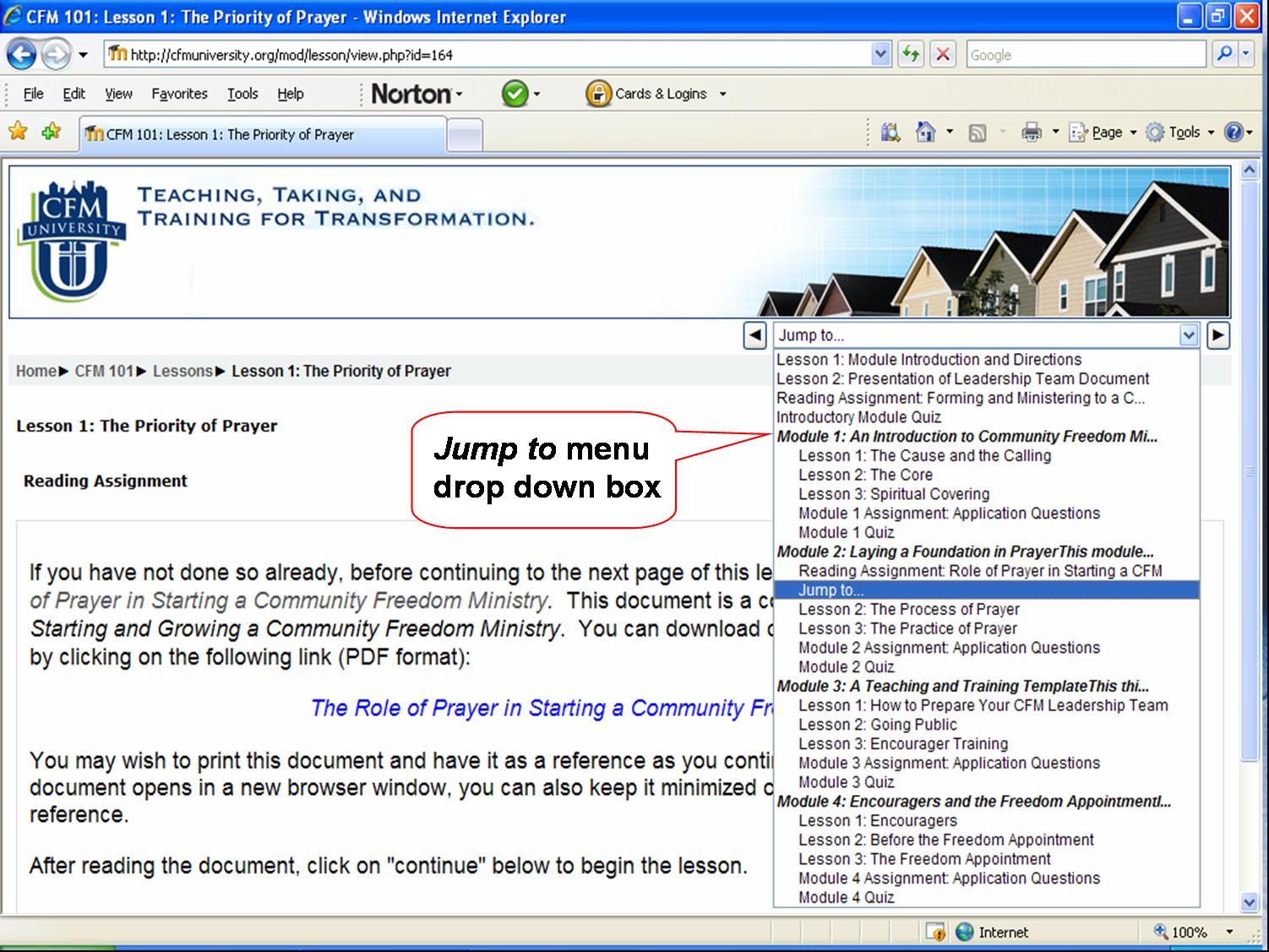The height and width of the screenshot is (952, 1269).
Task: Click the CFM 101 breadcrumb link
Action: point(104,371)
